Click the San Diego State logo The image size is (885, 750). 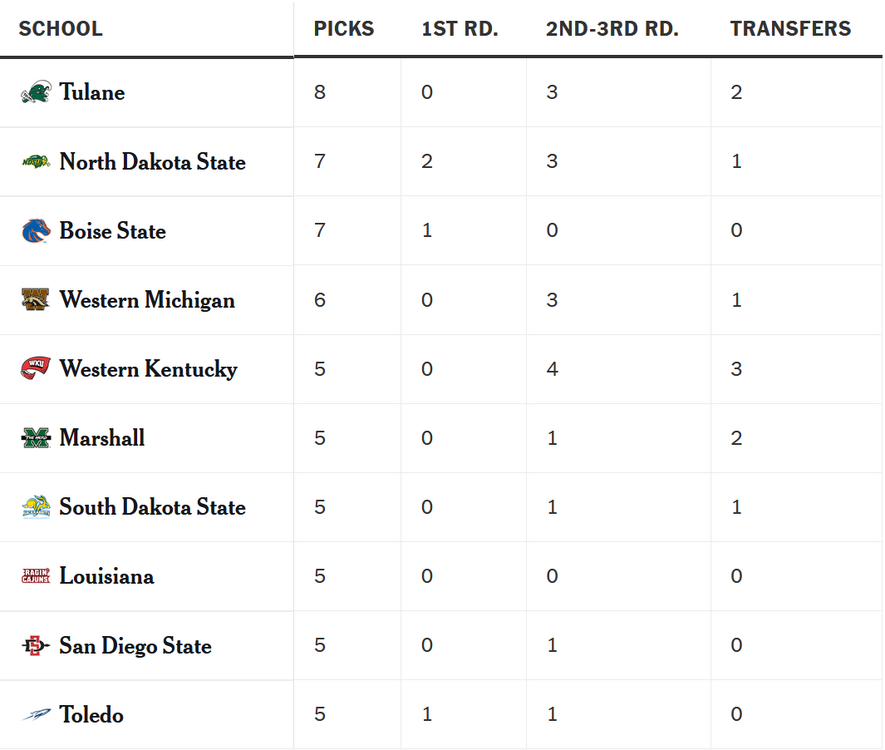tap(36, 646)
